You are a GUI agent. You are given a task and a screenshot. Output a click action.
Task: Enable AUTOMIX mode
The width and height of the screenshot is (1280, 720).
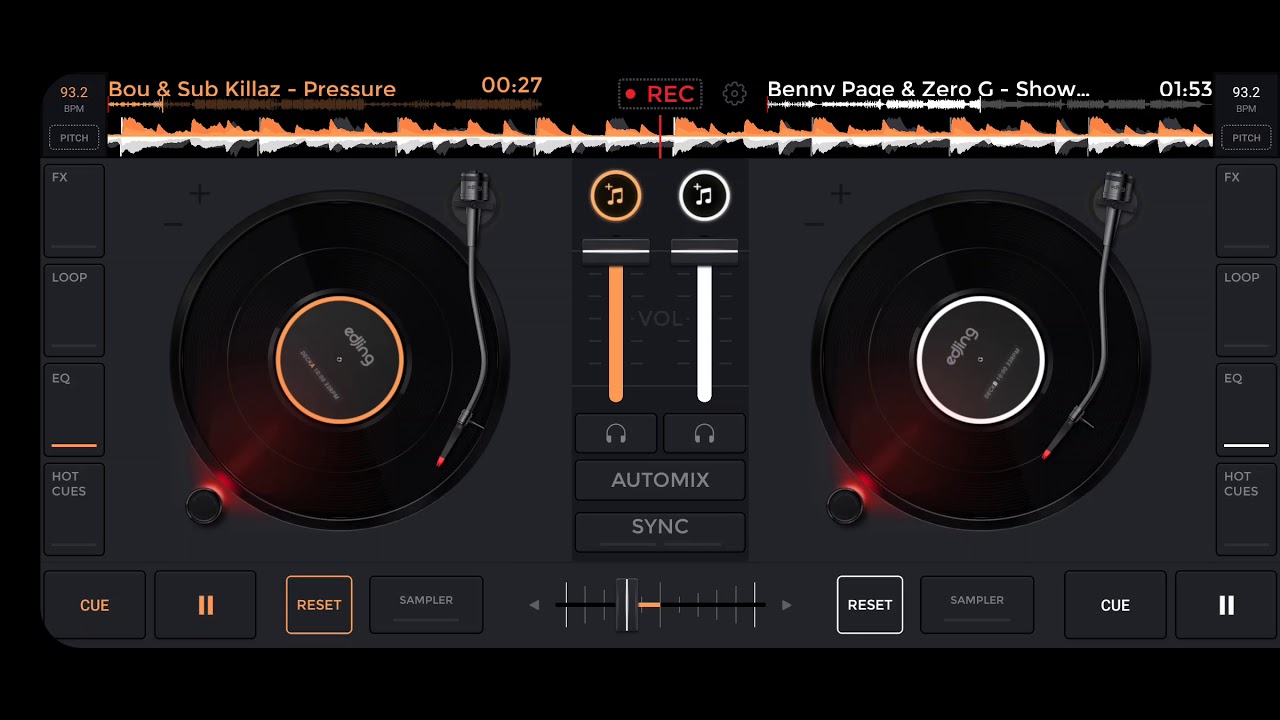(x=660, y=480)
